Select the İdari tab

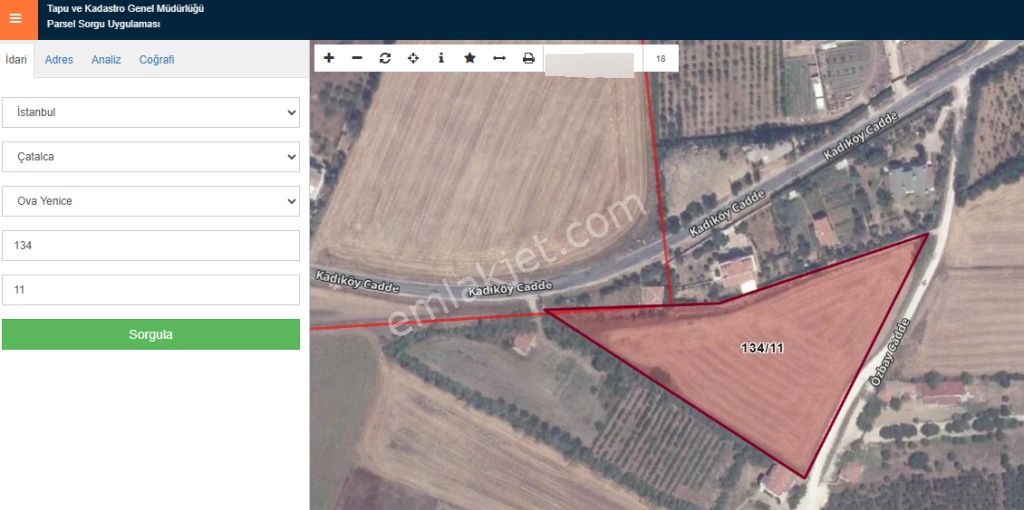click(x=16, y=60)
